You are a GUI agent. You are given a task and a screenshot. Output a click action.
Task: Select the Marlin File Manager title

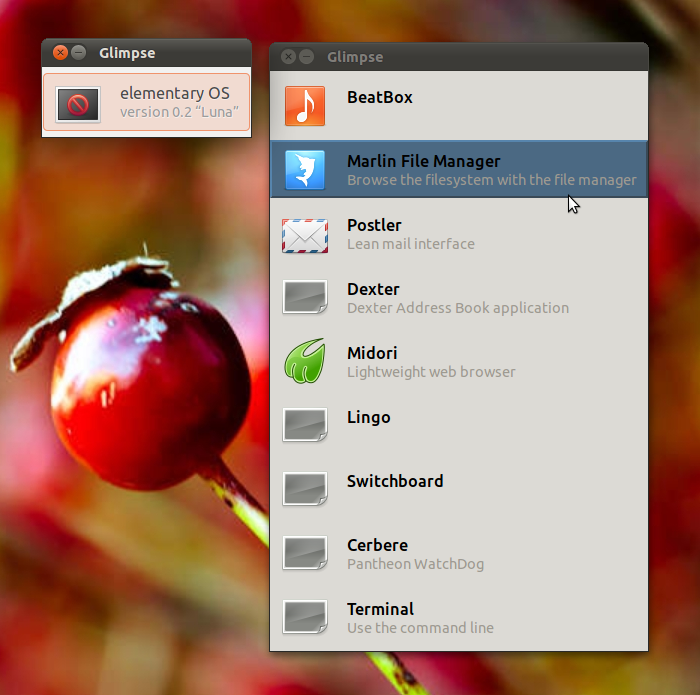[424, 161]
